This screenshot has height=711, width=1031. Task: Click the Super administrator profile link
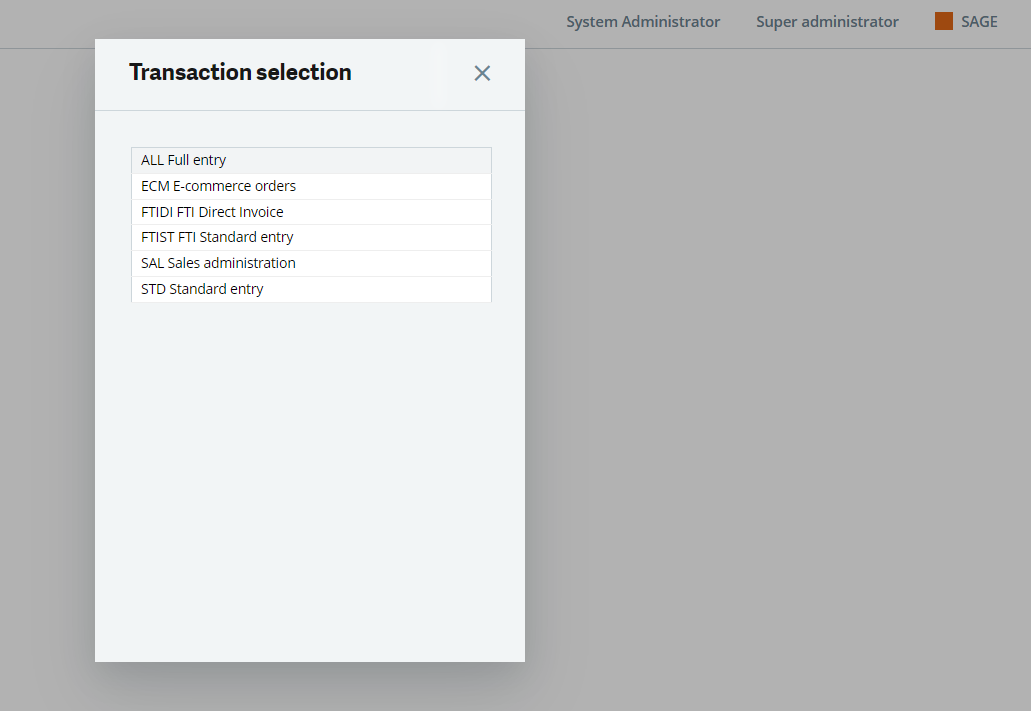point(827,22)
